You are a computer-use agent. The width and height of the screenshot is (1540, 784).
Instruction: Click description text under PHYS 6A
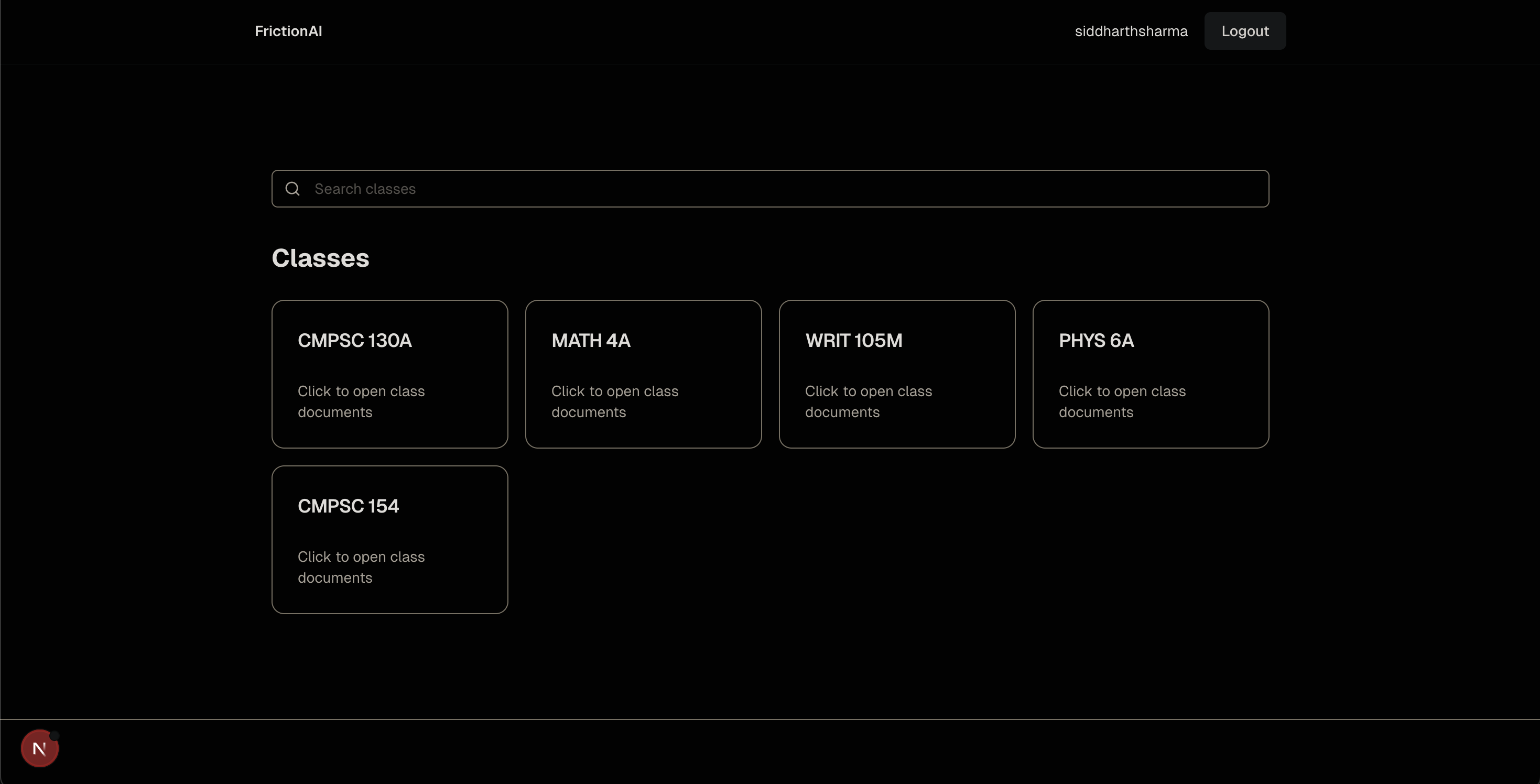point(1122,401)
